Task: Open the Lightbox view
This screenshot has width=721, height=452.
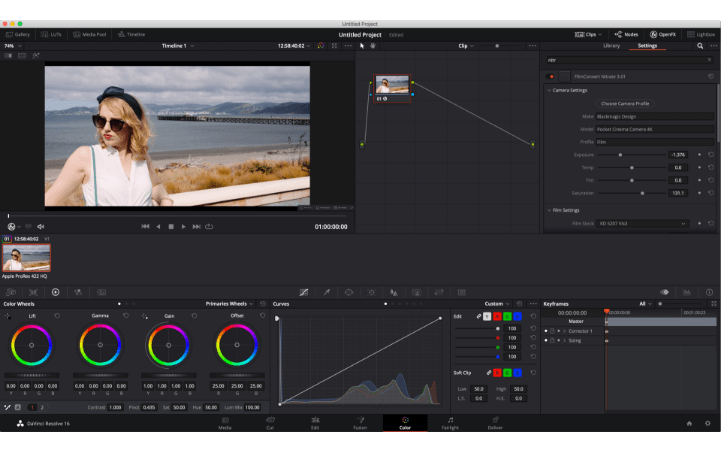Action: coord(701,34)
